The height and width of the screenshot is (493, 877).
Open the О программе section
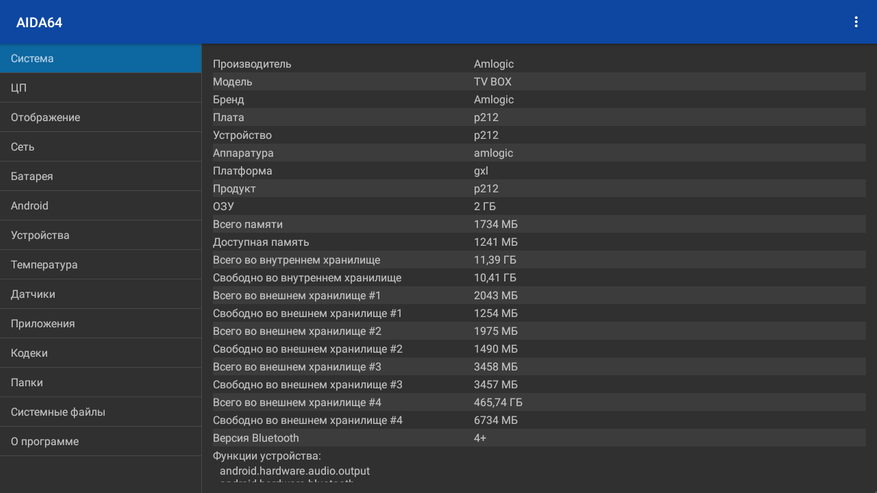coord(101,442)
